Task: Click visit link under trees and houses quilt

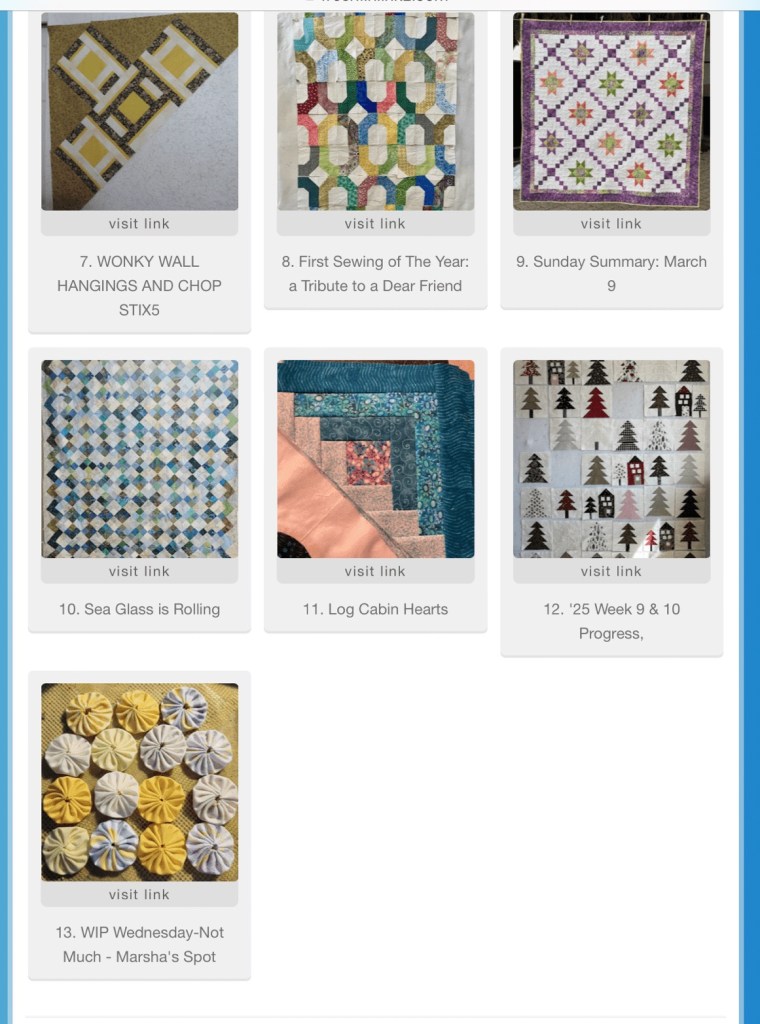Action: pos(611,571)
